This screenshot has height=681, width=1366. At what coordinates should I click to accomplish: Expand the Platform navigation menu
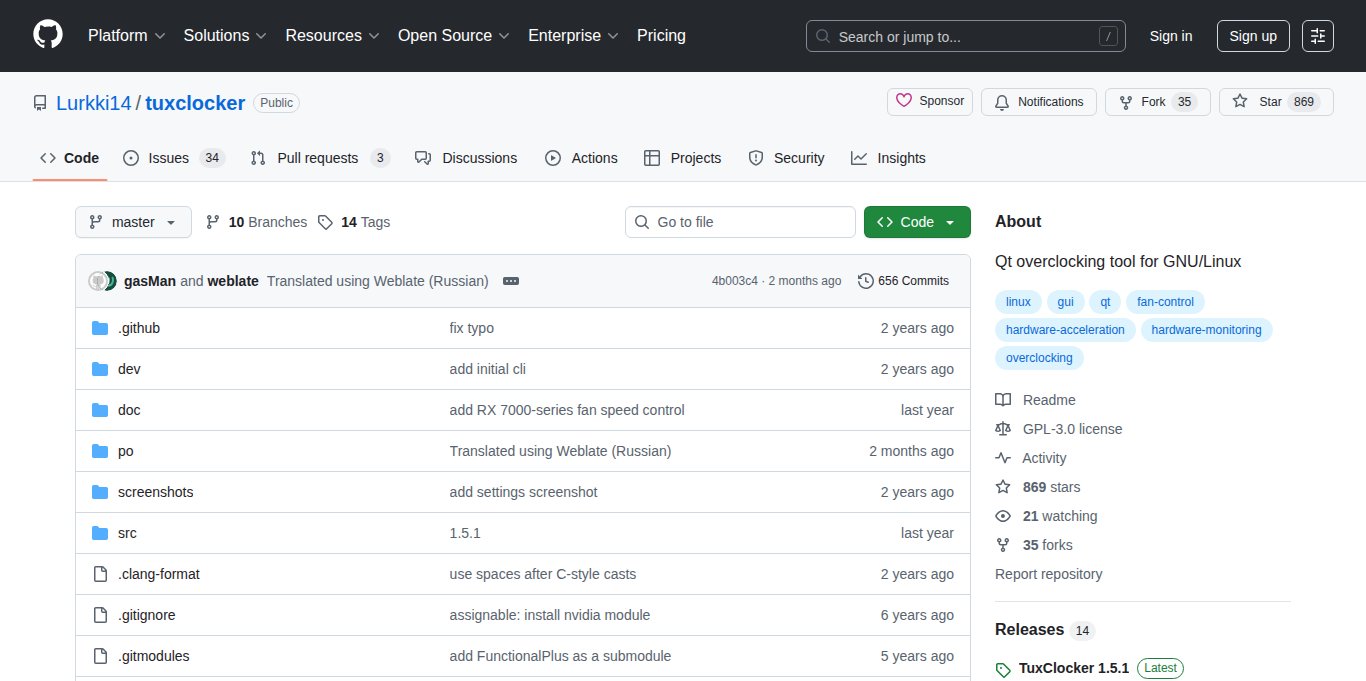[126, 36]
